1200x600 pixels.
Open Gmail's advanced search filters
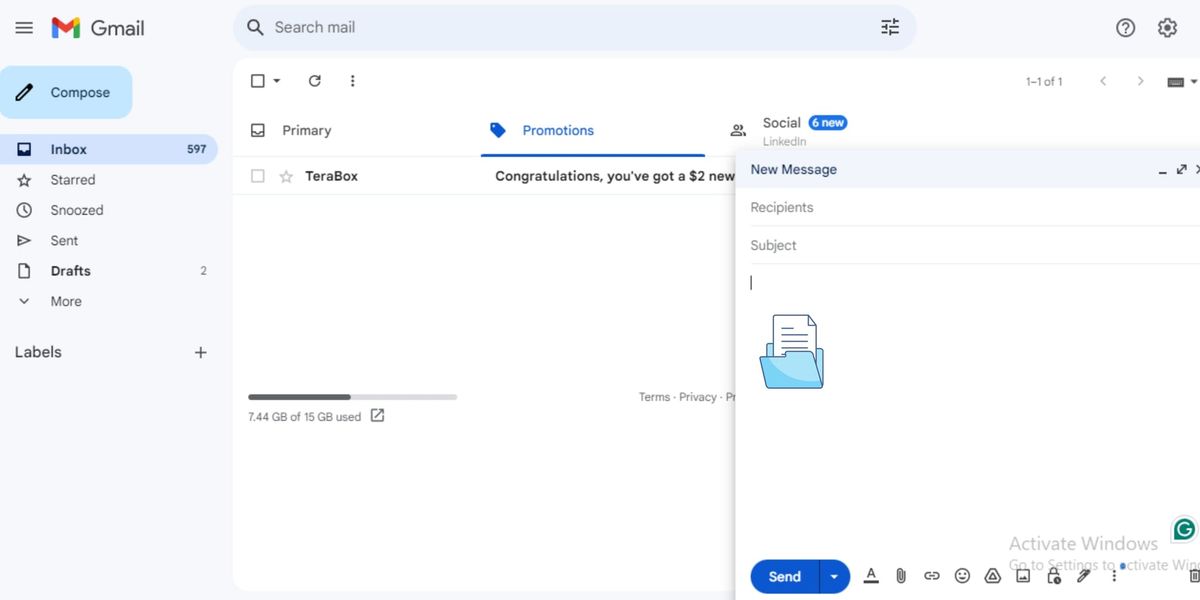[x=889, y=27]
